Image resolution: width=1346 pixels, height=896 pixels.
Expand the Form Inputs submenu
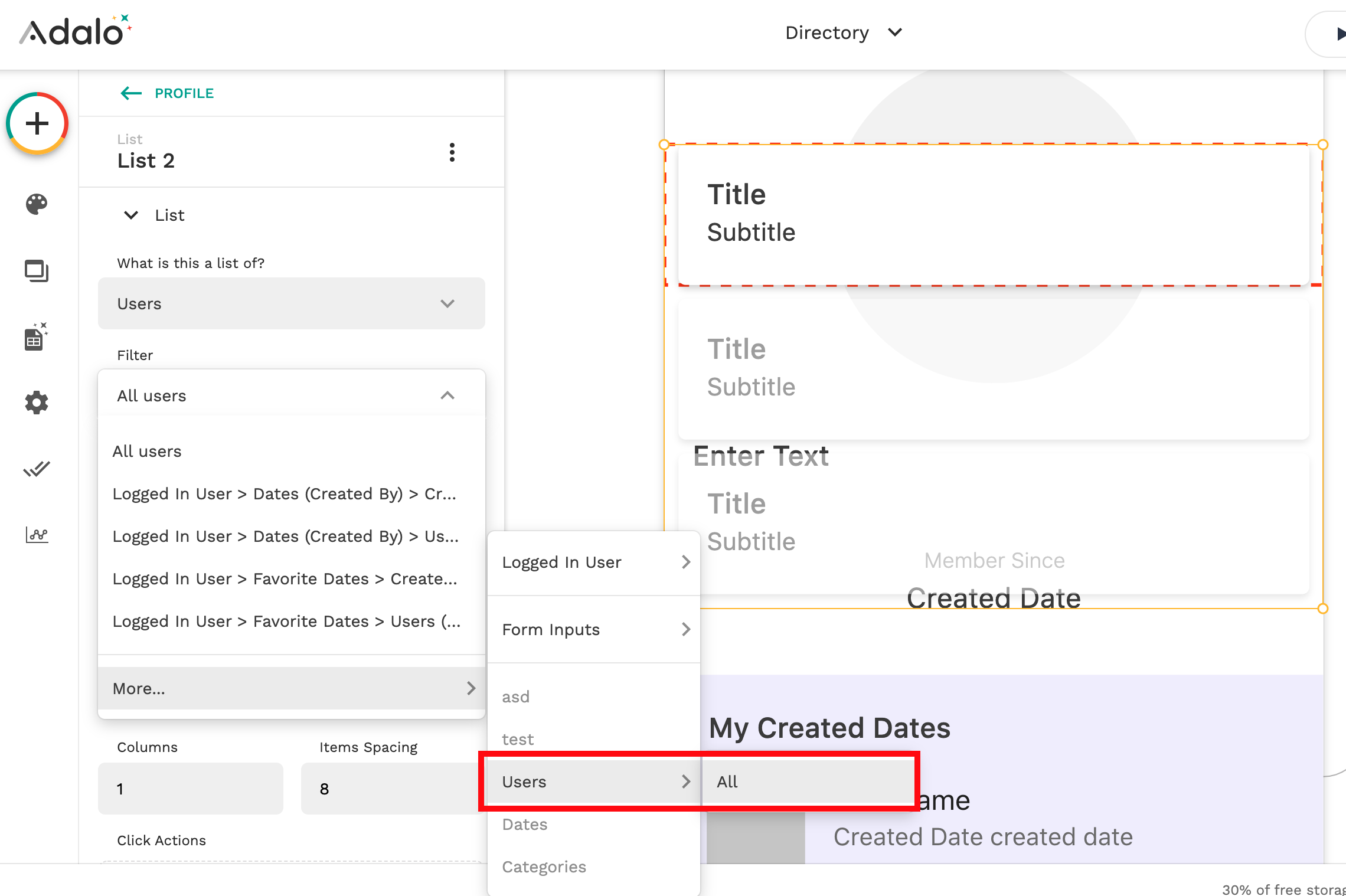click(x=594, y=629)
